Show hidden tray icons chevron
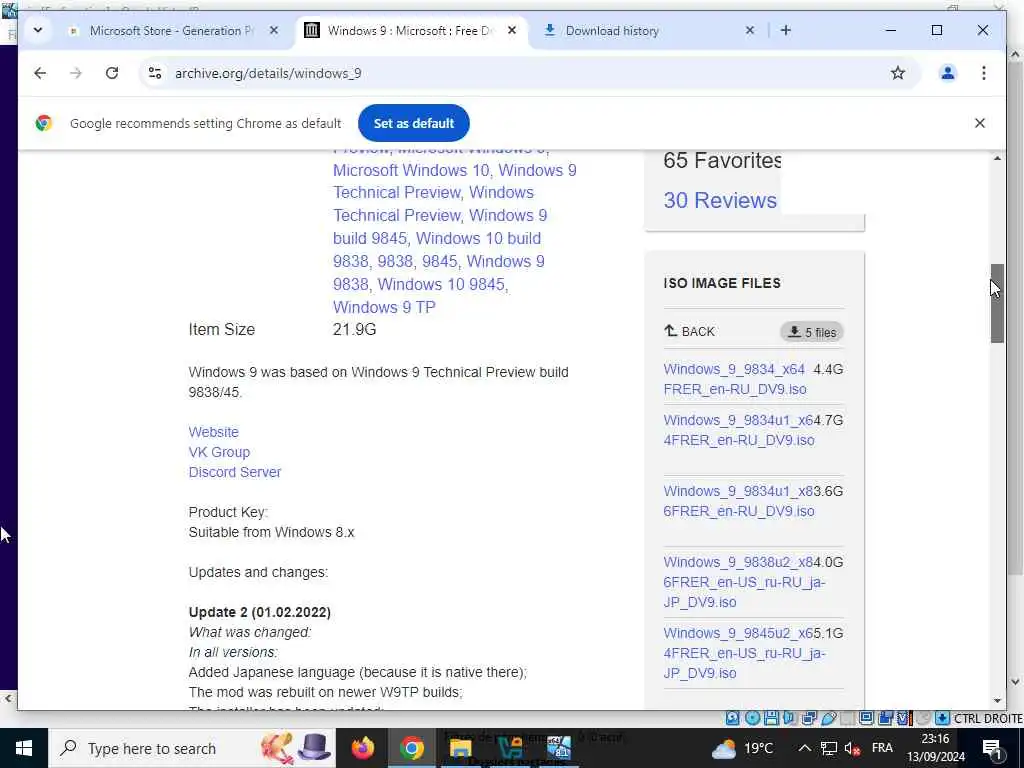 point(805,748)
